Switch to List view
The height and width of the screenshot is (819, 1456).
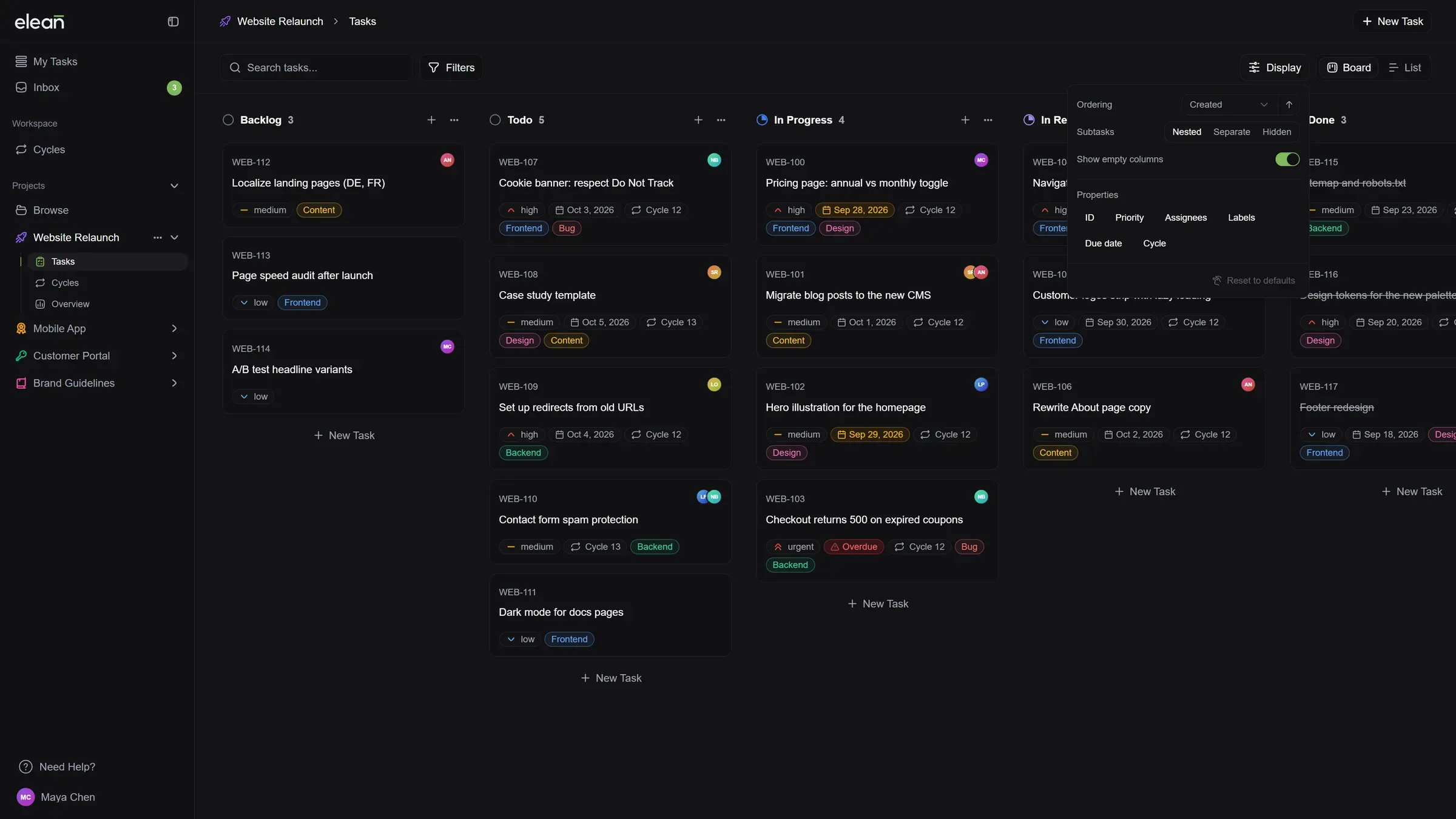click(x=1404, y=67)
